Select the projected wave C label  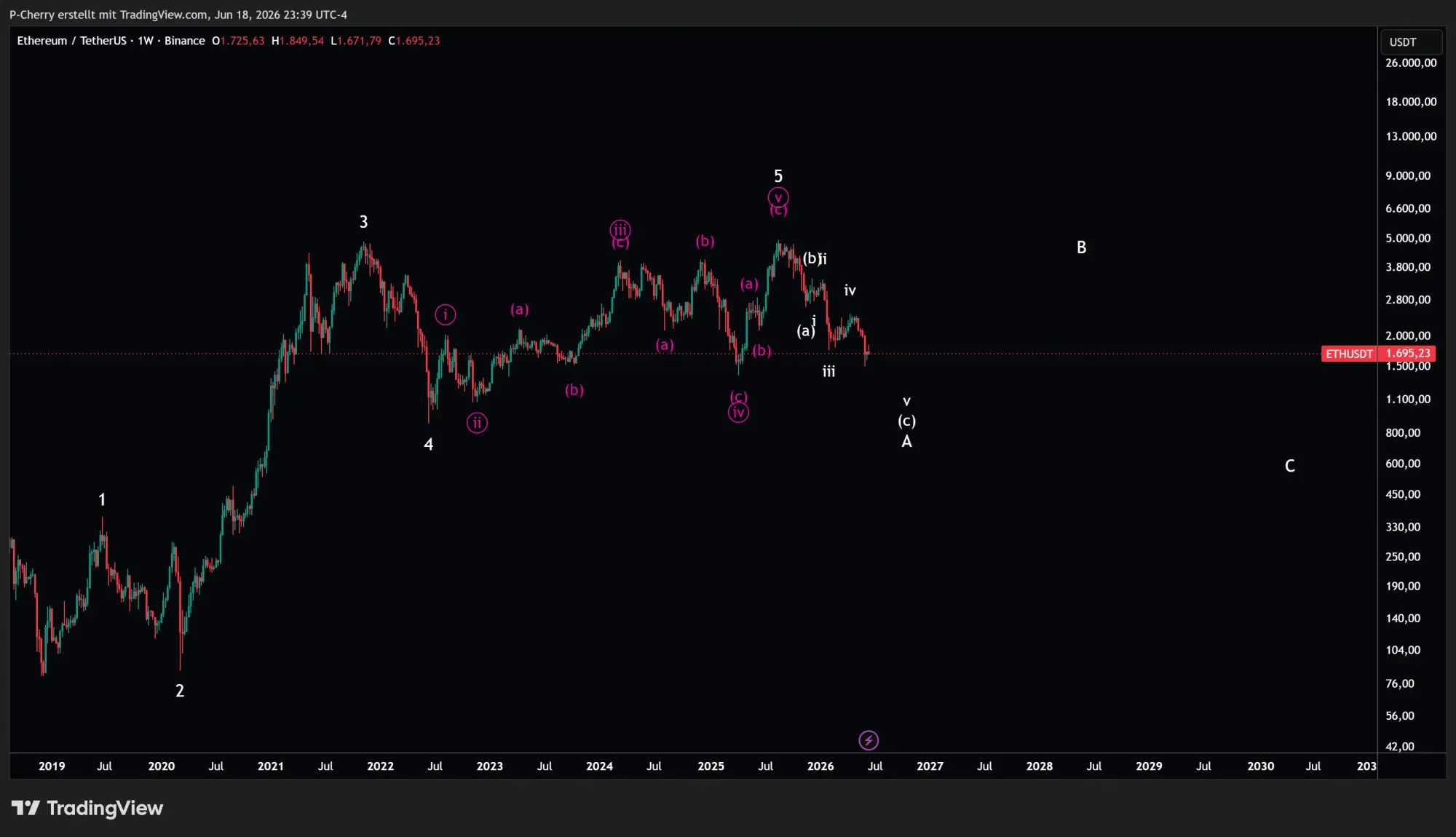[x=1289, y=466]
